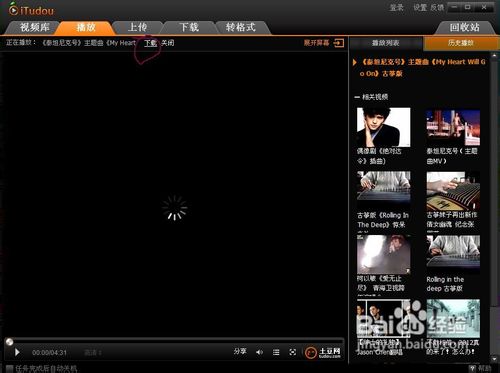The image size is (500, 373).
Task: Click the 土豆网 tudou.com logo
Action: pyautogui.click(x=323, y=352)
